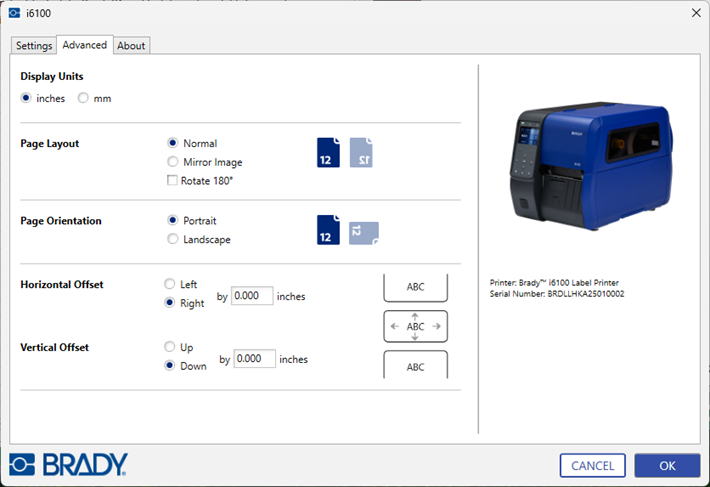Click the center ABC arrows offset diagram

(415, 326)
